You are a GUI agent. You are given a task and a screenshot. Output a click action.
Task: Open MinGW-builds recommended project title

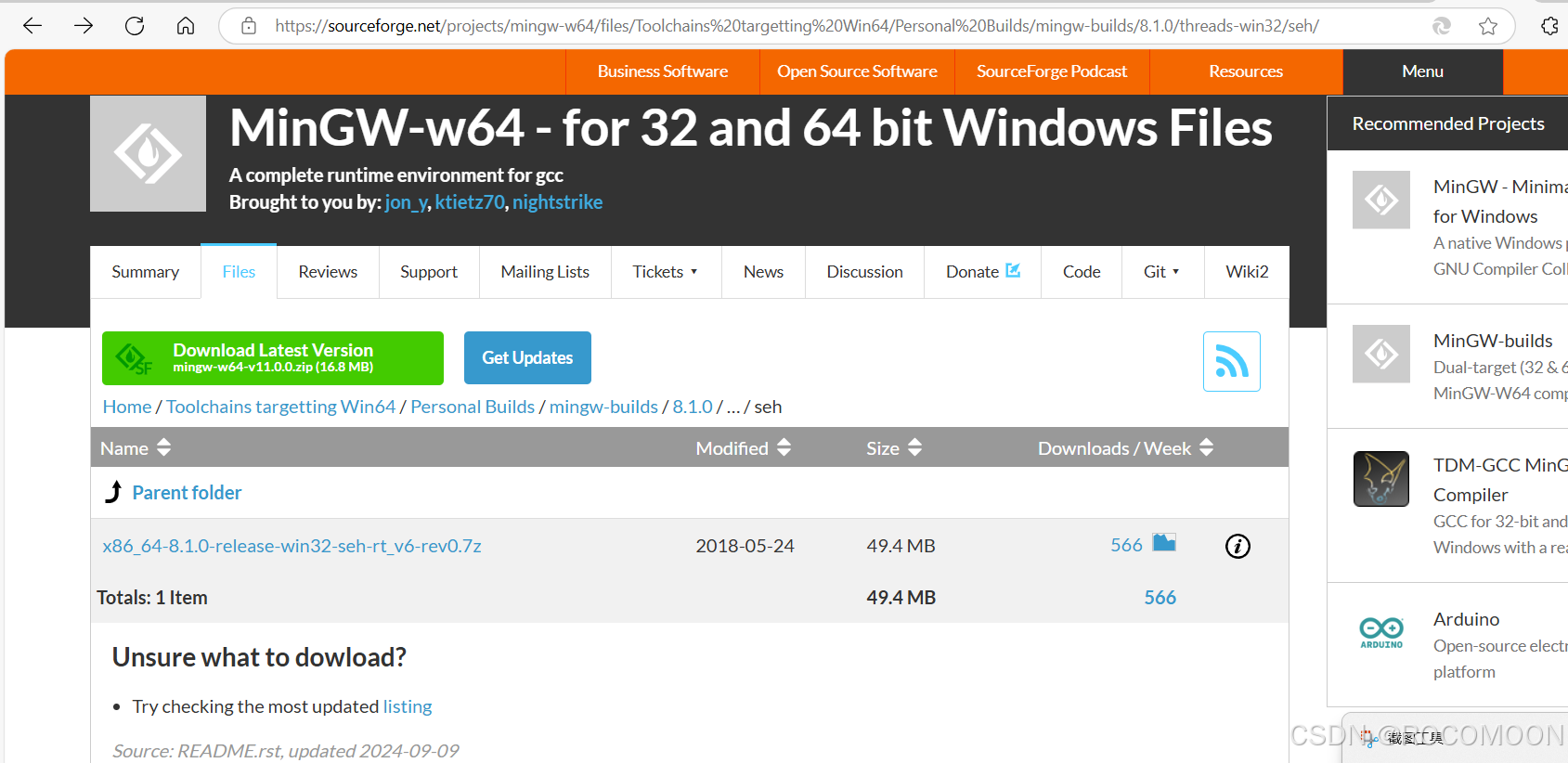pos(1493,341)
